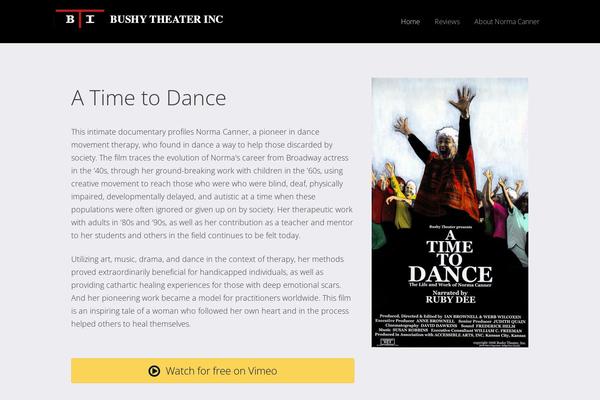Open the Reviews menu item
Screen dimensions: 600x400
coord(447,21)
